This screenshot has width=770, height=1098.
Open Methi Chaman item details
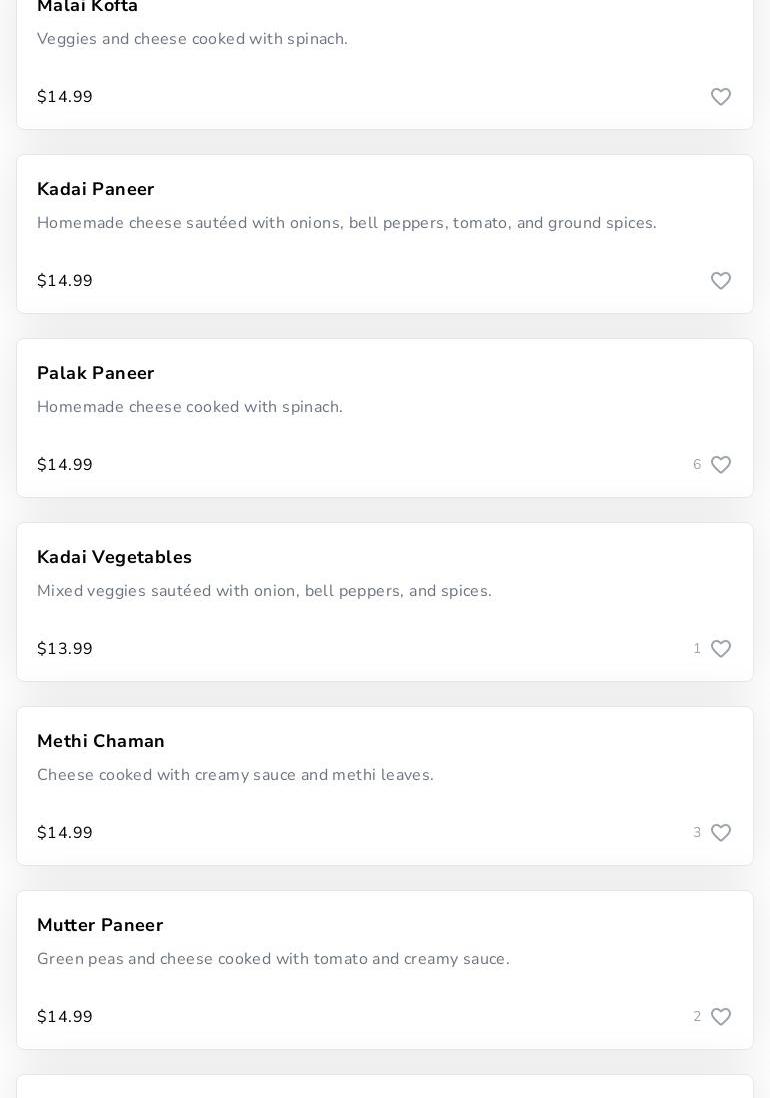tap(101, 741)
